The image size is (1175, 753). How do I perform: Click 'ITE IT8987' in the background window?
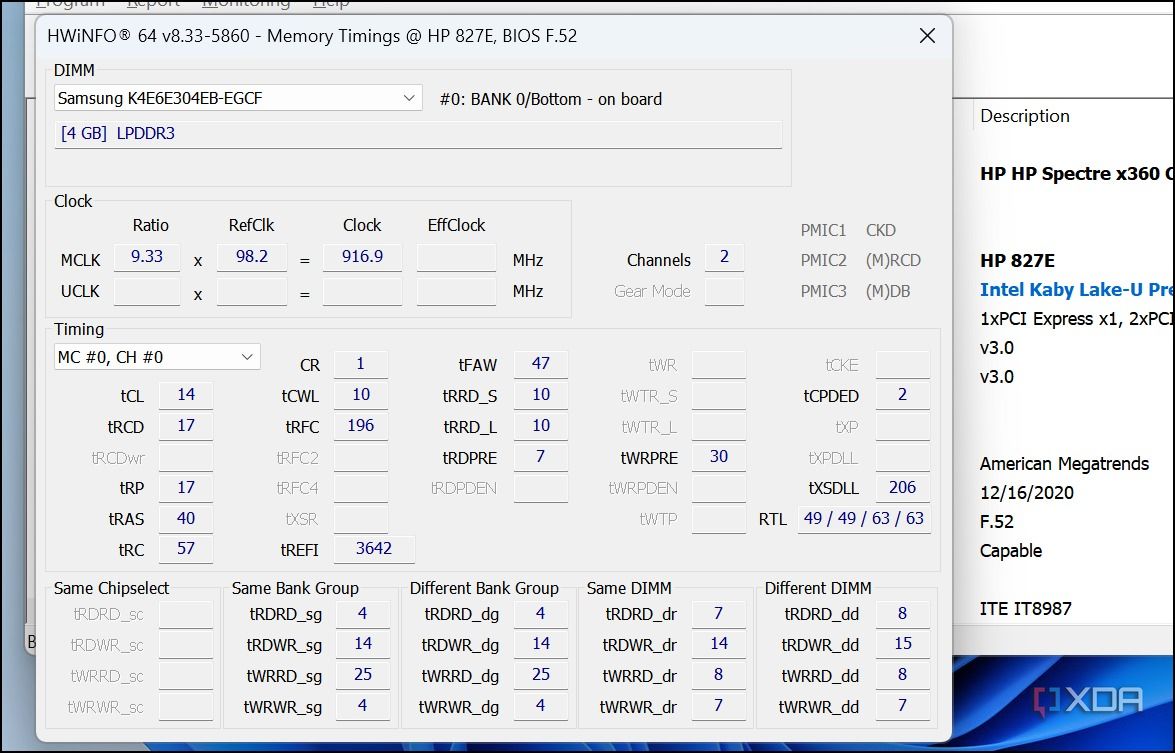pos(1025,608)
